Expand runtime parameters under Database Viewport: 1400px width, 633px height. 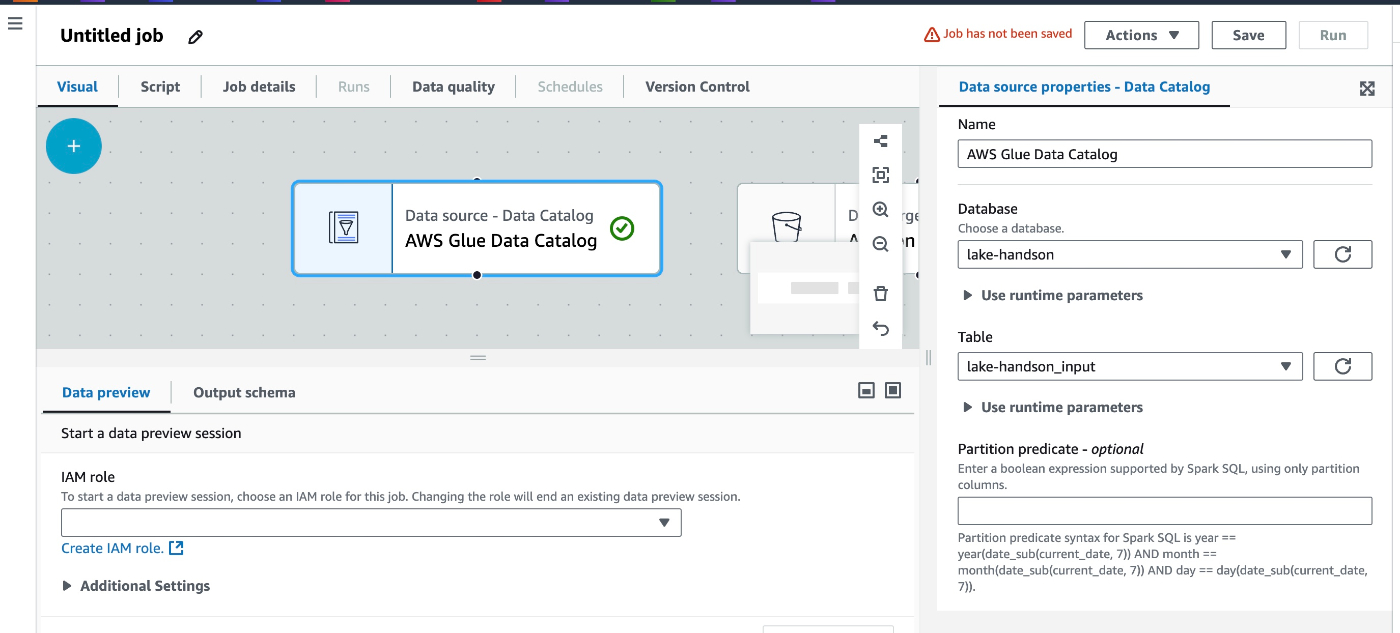coord(1052,295)
